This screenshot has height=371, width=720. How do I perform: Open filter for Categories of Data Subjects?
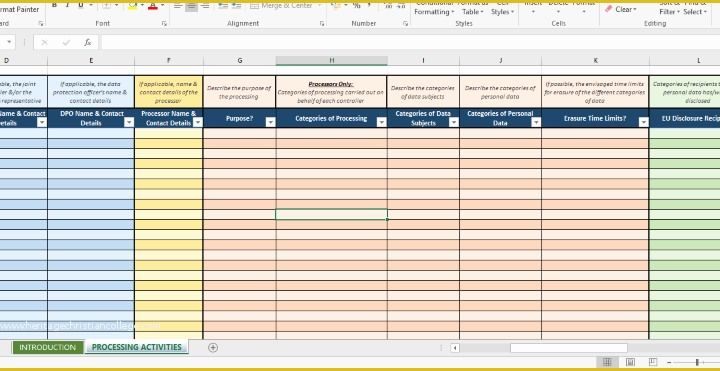454,122
